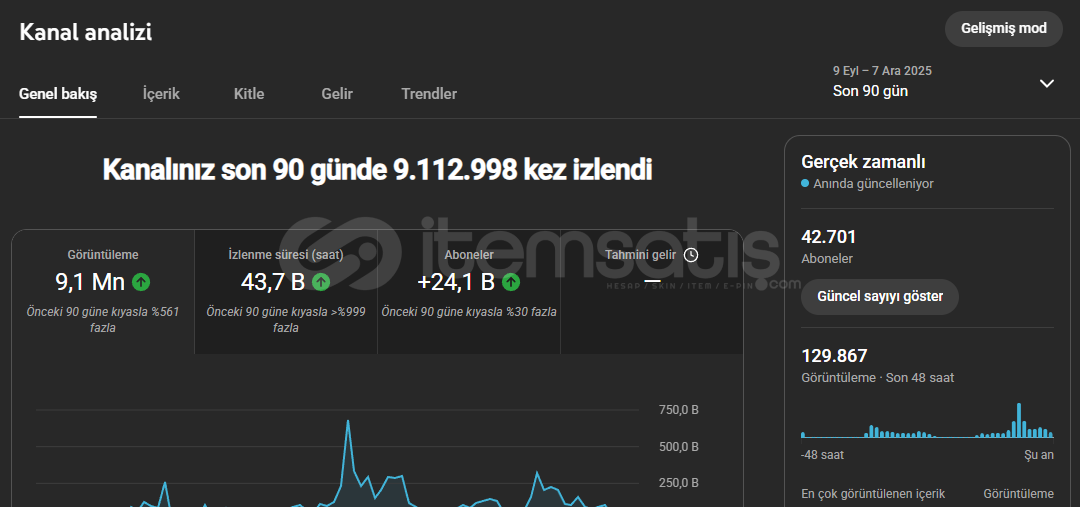Click the 42.701 subscriber count
The image size is (1080, 507).
[x=829, y=237]
